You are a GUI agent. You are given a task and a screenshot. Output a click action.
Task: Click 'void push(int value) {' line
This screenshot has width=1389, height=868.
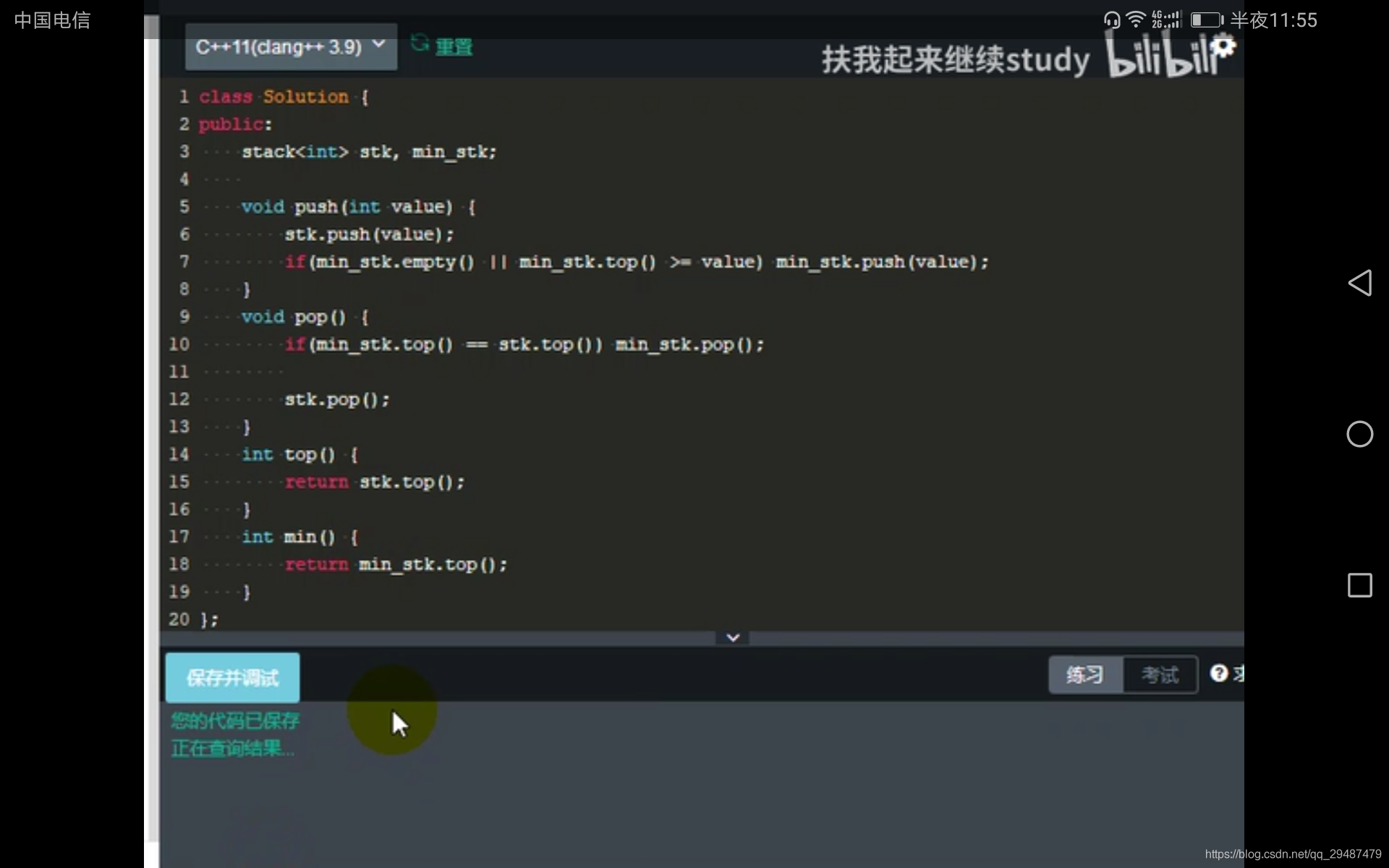click(x=359, y=207)
